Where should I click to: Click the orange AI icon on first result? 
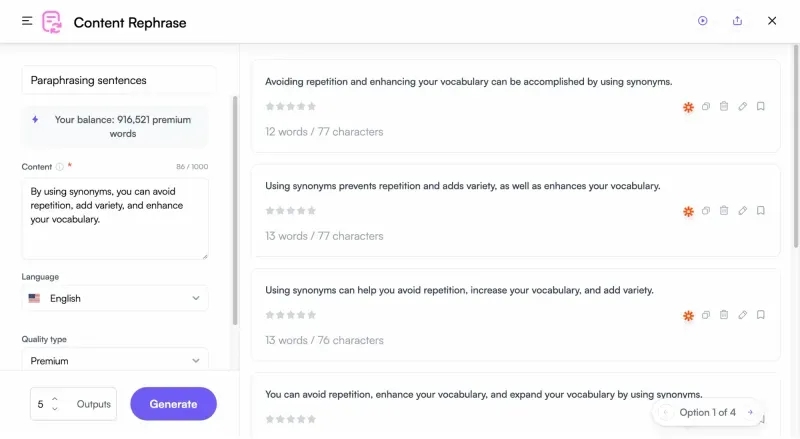click(688, 107)
